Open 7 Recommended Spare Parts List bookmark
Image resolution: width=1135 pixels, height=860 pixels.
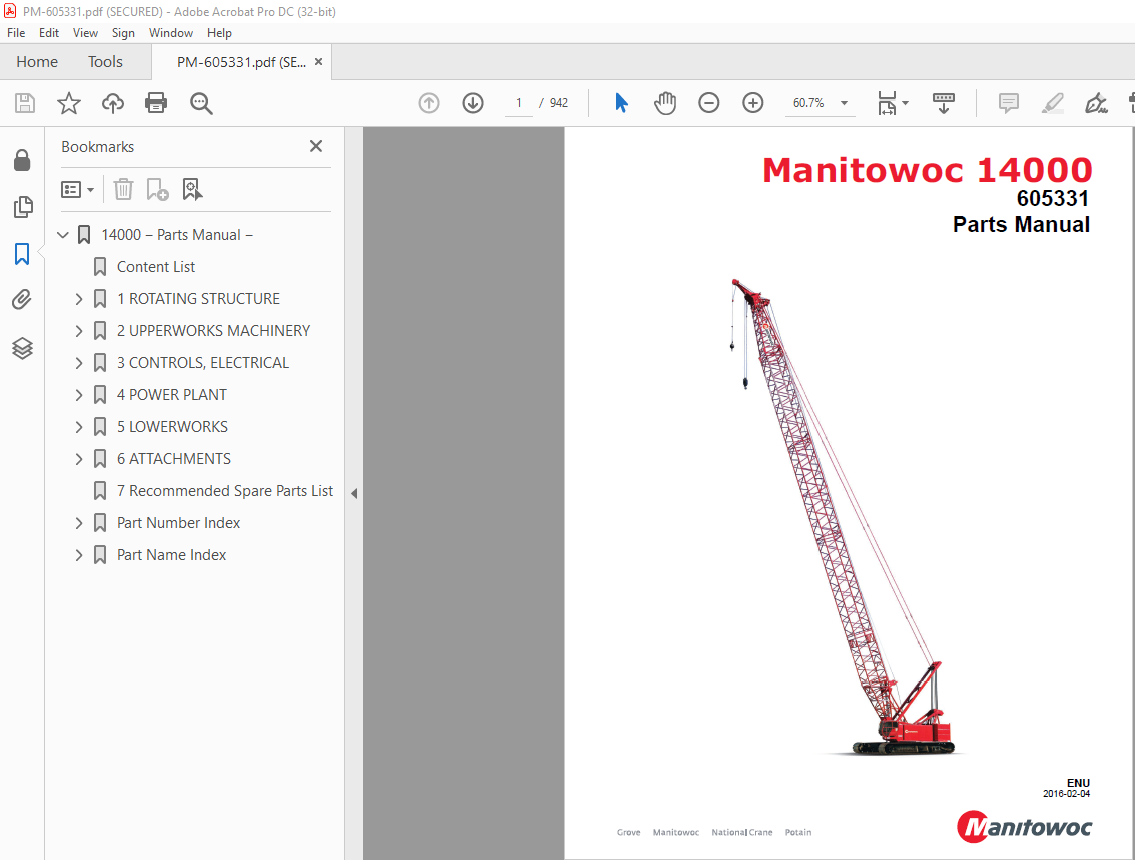(x=224, y=491)
